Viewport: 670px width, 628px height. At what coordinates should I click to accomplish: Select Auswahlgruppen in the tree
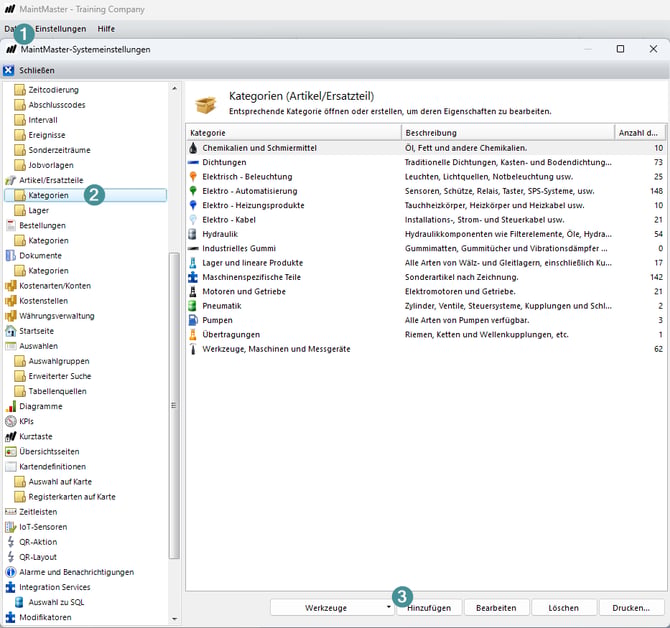59,361
